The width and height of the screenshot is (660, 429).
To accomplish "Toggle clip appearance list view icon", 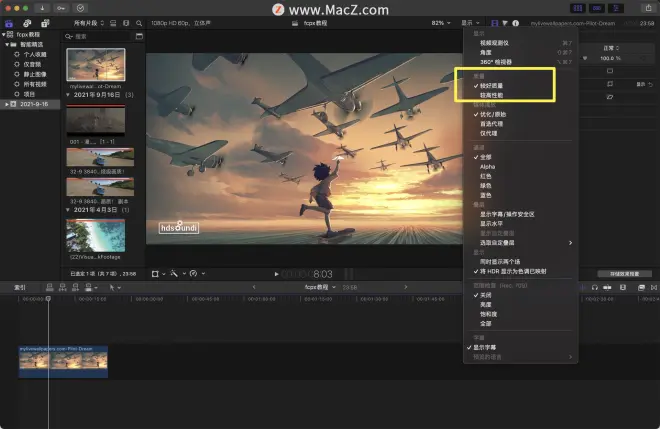I will tap(113, 23).
